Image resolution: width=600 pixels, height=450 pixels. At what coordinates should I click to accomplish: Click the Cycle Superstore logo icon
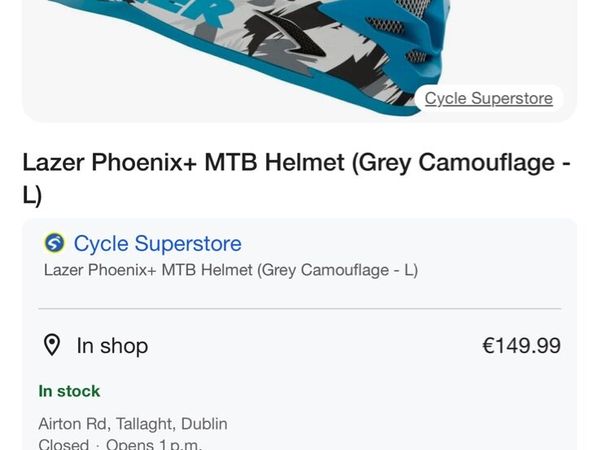(x=54, y=243)
